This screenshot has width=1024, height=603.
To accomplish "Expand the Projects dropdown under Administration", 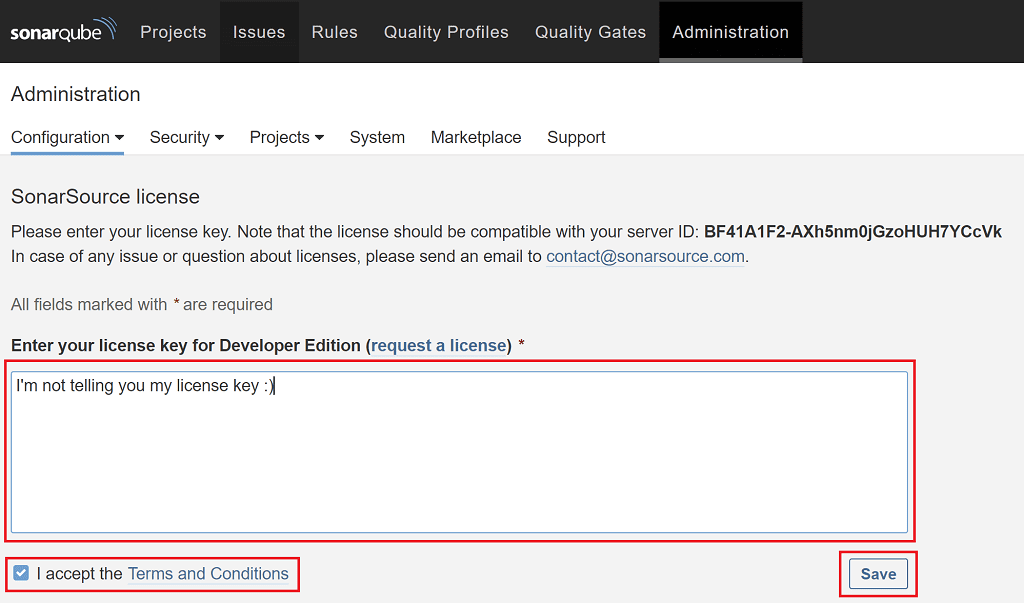I will pyautogui.click(x=286, y=137).
